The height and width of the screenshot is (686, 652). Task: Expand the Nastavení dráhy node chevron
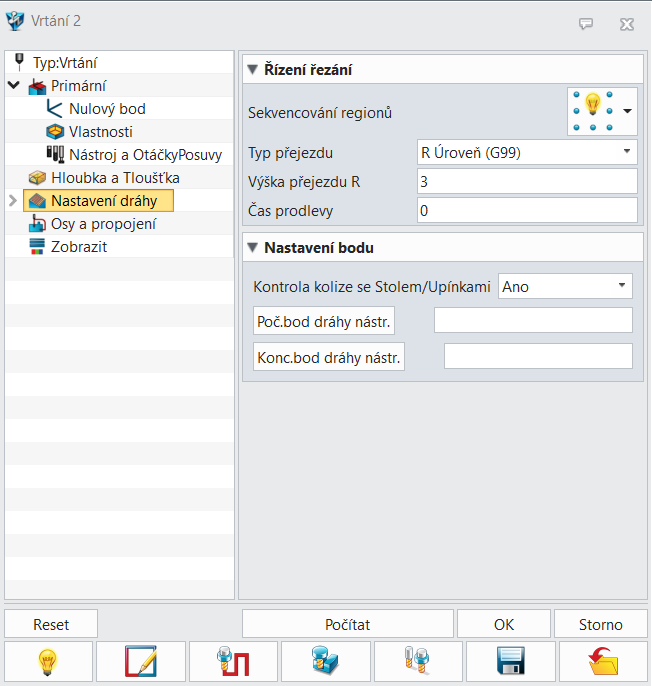pyautogui.click(x=13, y=201)
